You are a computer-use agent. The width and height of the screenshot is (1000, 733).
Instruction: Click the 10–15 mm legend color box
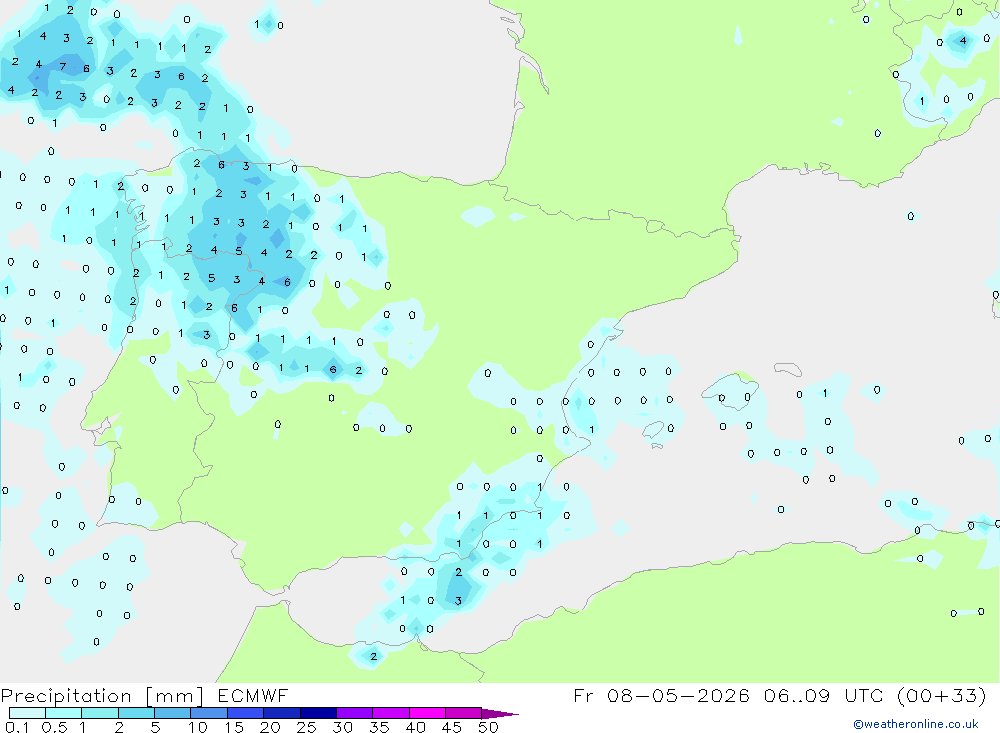(209, 713)
